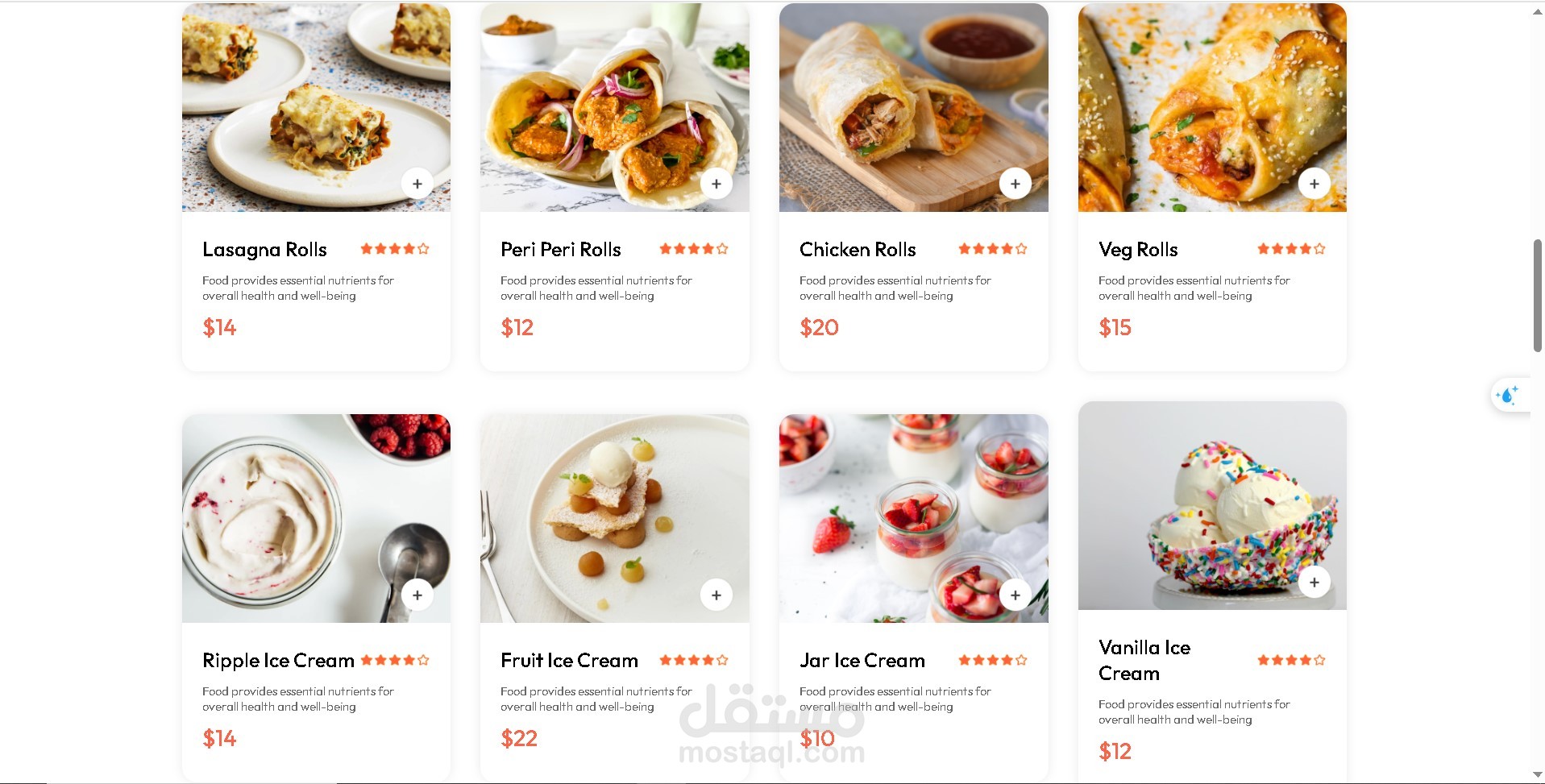Image resolution: width=1545 pixels, height=784 pixels.
Task: Add Peri Peri Rolls with plus icon
Action: pos(716,184)
